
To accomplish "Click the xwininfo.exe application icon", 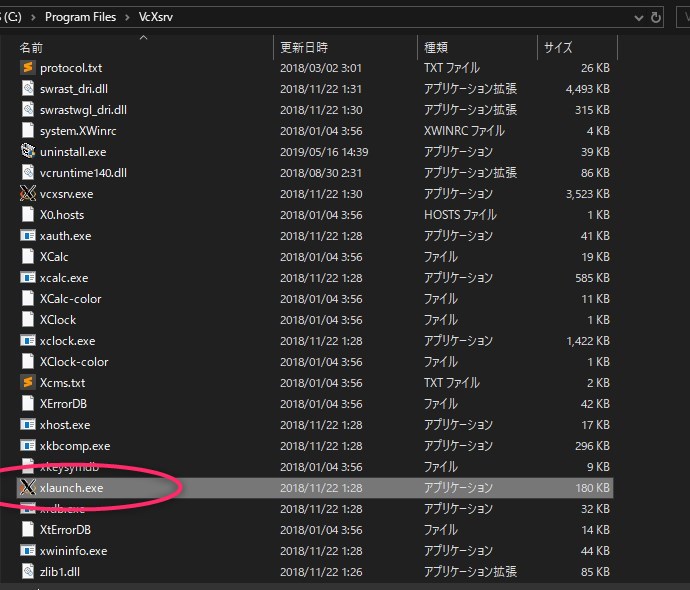I will [x=28, y=551].
